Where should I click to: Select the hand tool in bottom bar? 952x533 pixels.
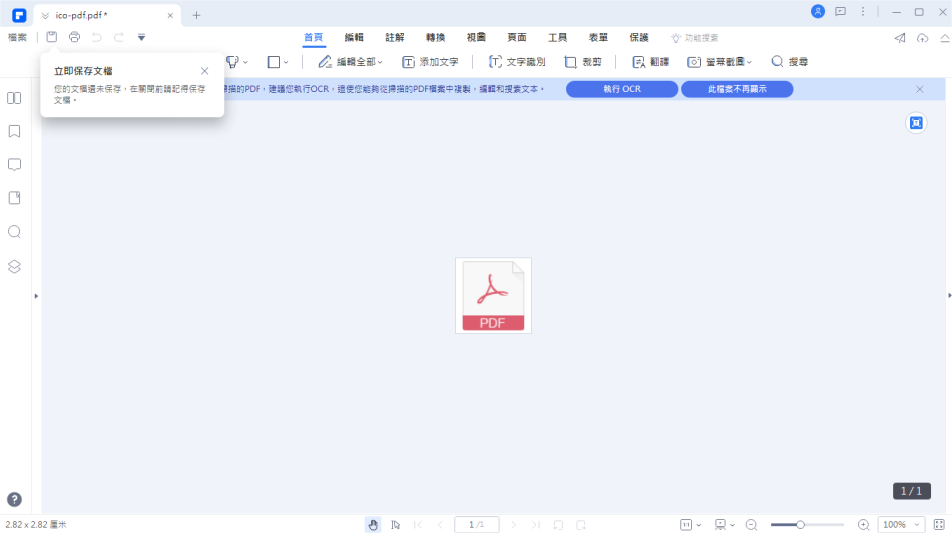click(373, 524)
